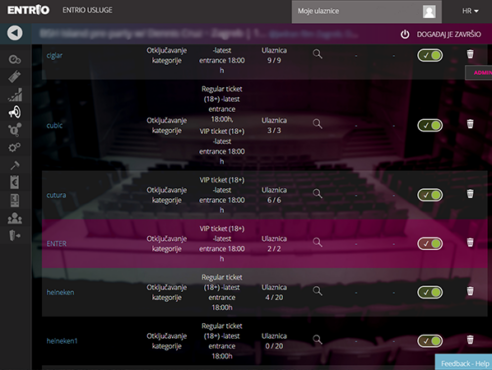
Task: Disable the heineken1 code switch
Action: click(430, 341)
